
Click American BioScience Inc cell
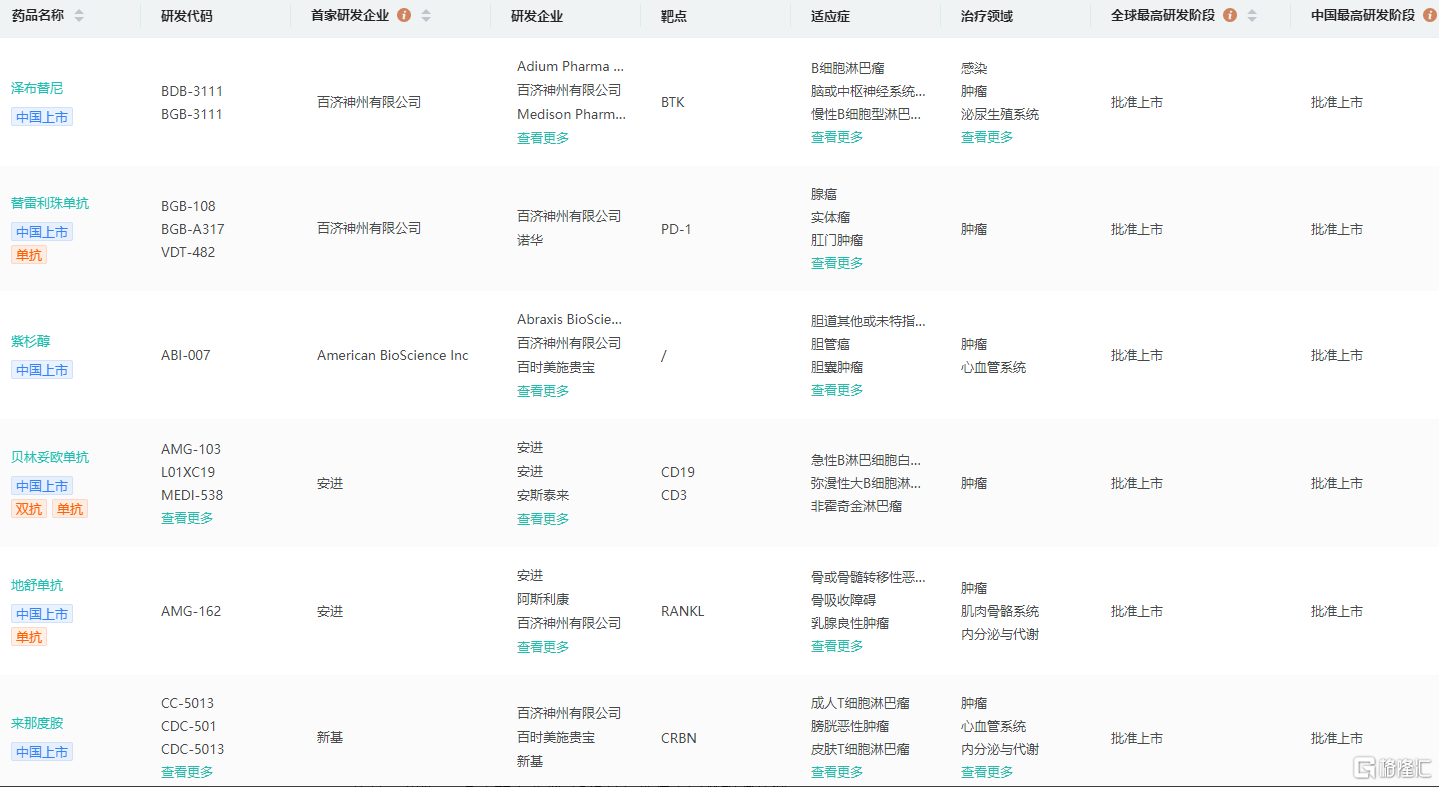pos(393,355)
